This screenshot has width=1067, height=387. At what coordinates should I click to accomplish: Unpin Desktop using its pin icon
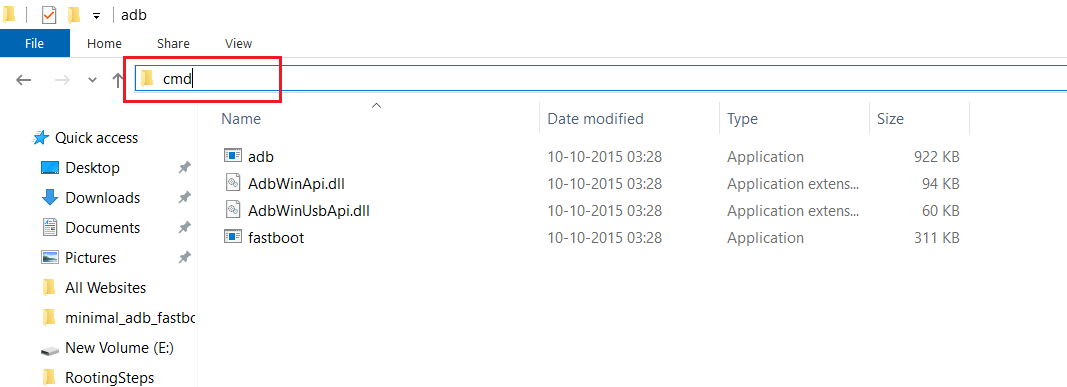[x=184, y=167]
